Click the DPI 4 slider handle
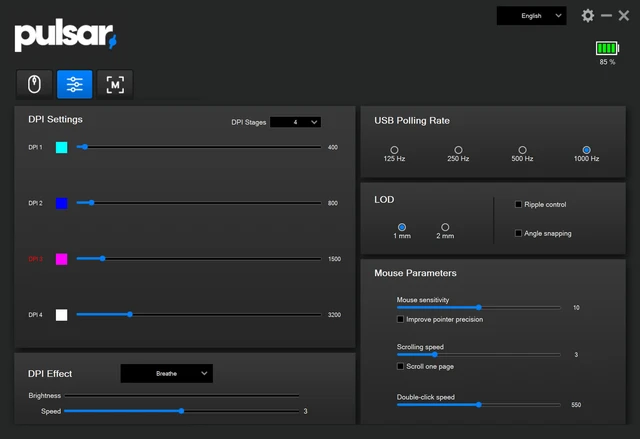The width and height of the screenshot is (640, 439). coord(130,314)
